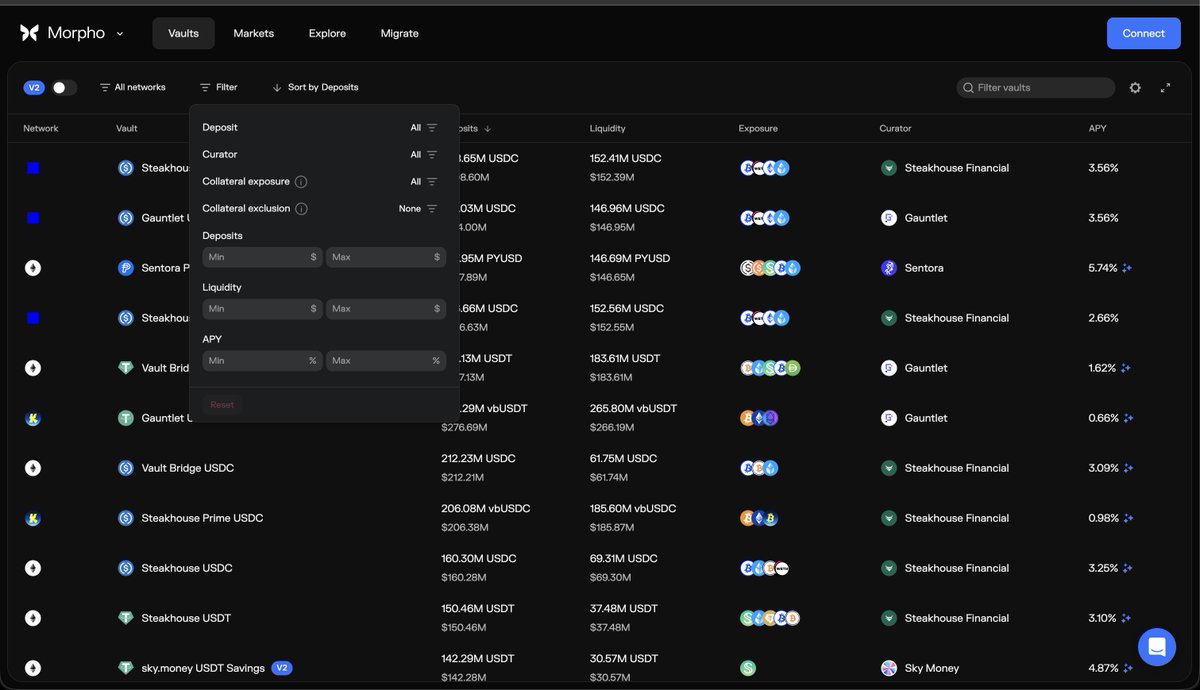
Task: Click the V2 badge on sky.money vault
Action: (x=282, y=668)
